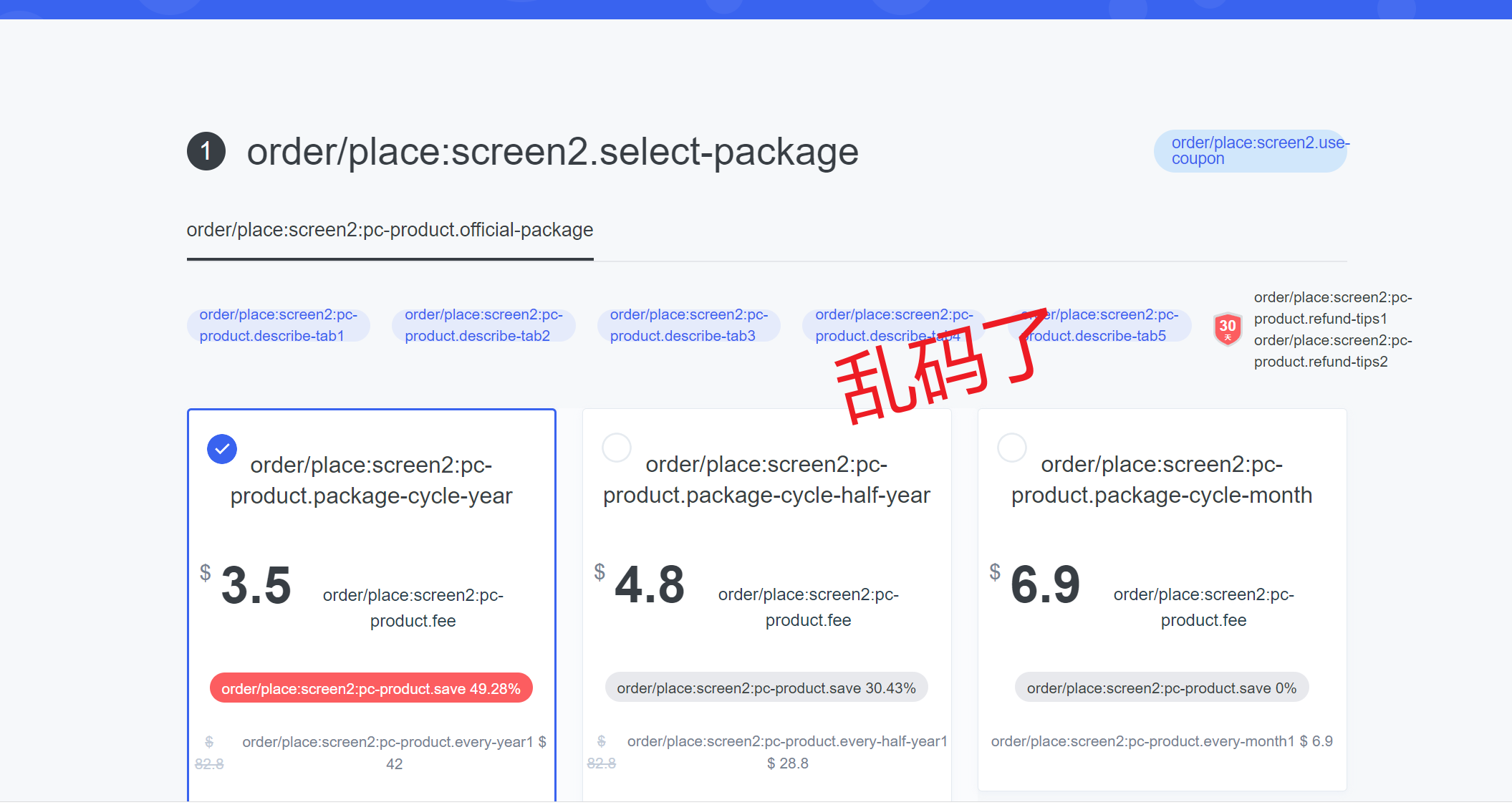The image size is (1512, 805).
Task: Click the $6.9 monthly price
Action: pyautogui.click(x=1044, y=585)
